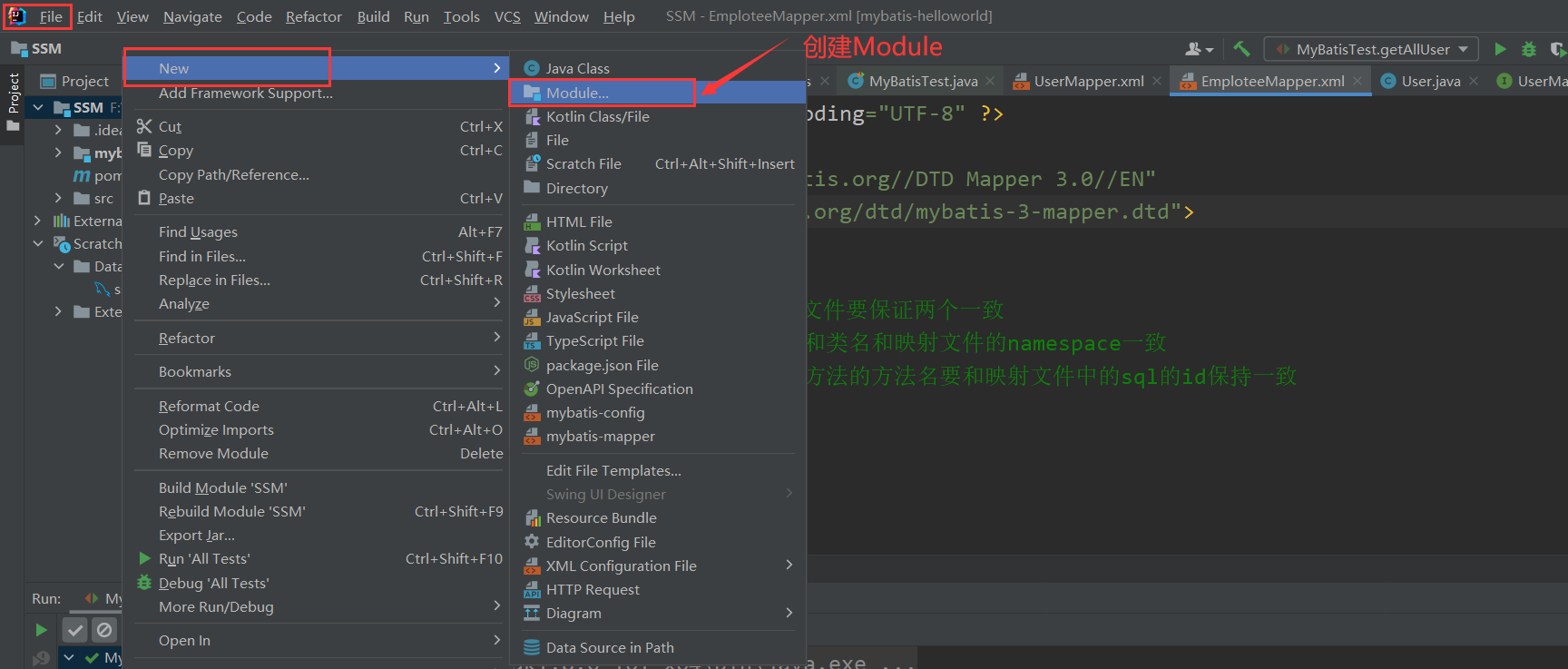Expand the External Libraries node

37,221
